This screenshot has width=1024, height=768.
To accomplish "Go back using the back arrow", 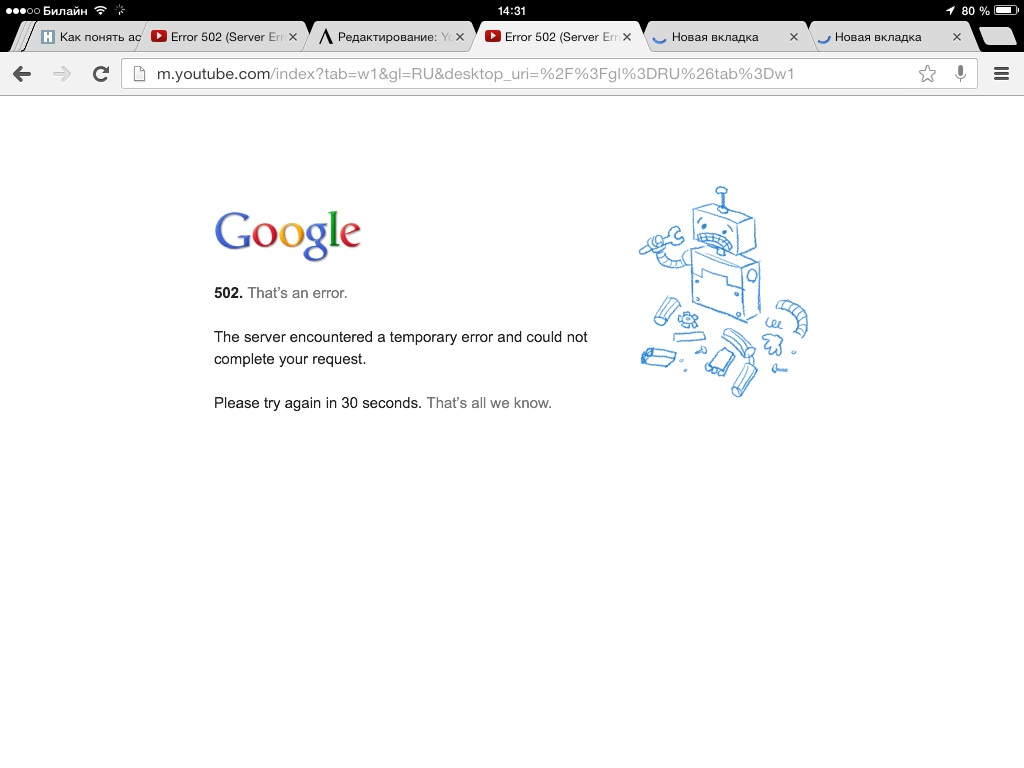I will click(22, 74).
